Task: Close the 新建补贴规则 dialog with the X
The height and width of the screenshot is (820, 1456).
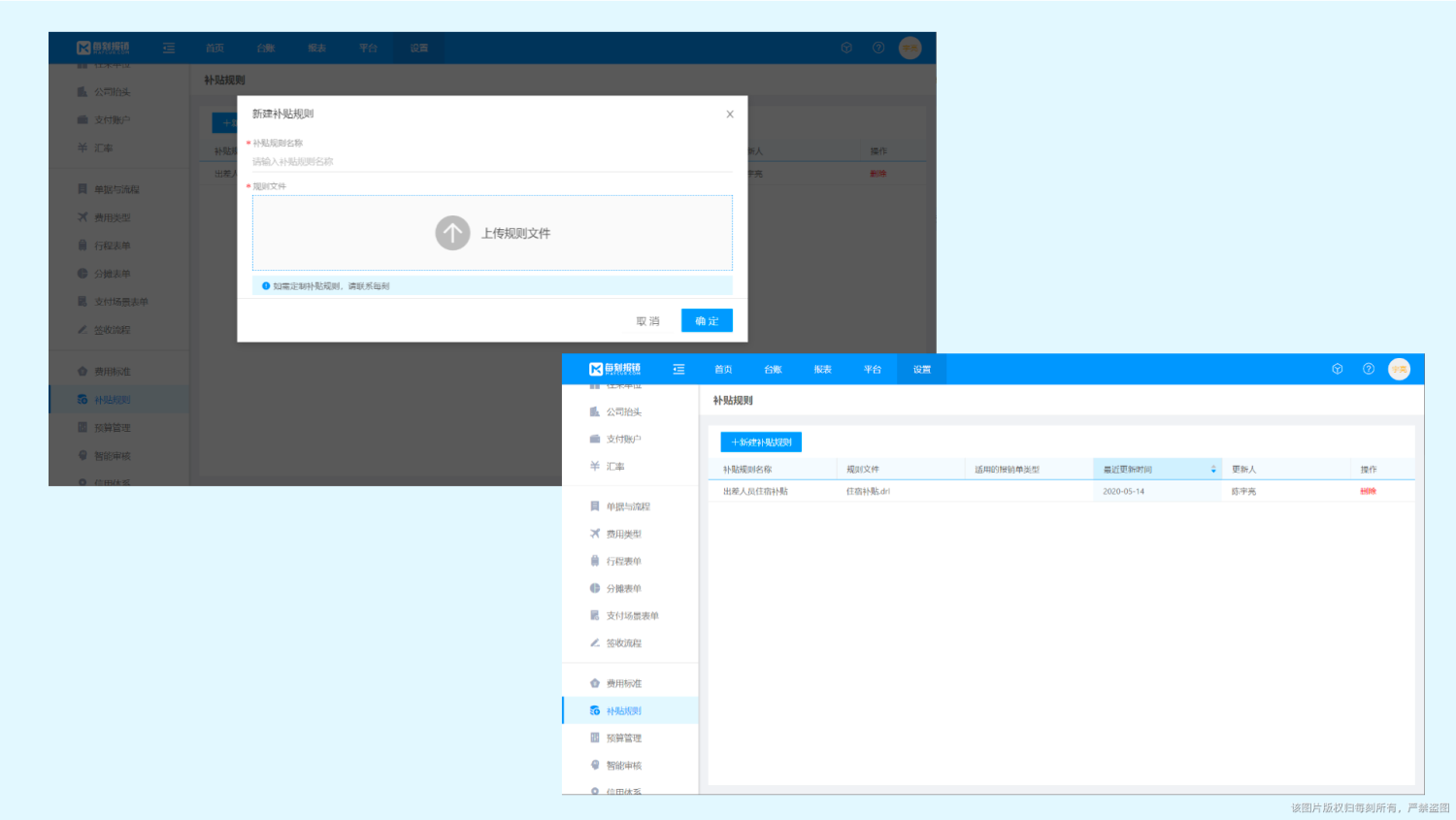Action: coord(730,115)
